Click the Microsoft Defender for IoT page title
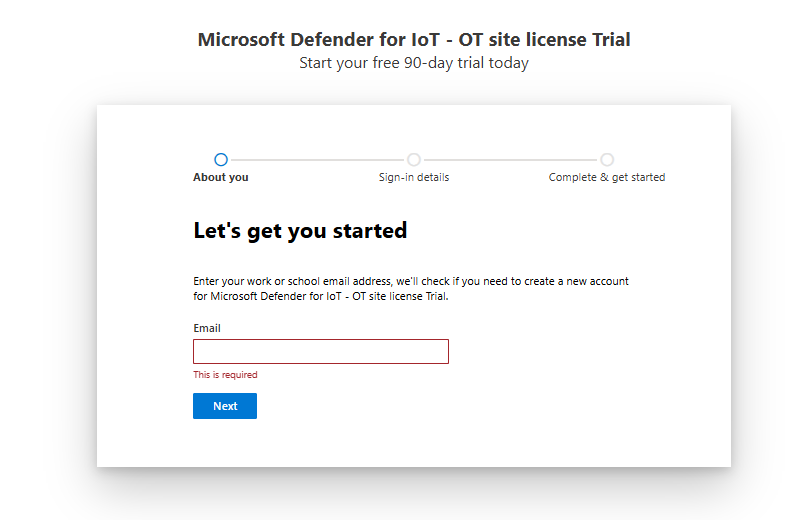Screen dimensions: 795x520 point(414,40)
